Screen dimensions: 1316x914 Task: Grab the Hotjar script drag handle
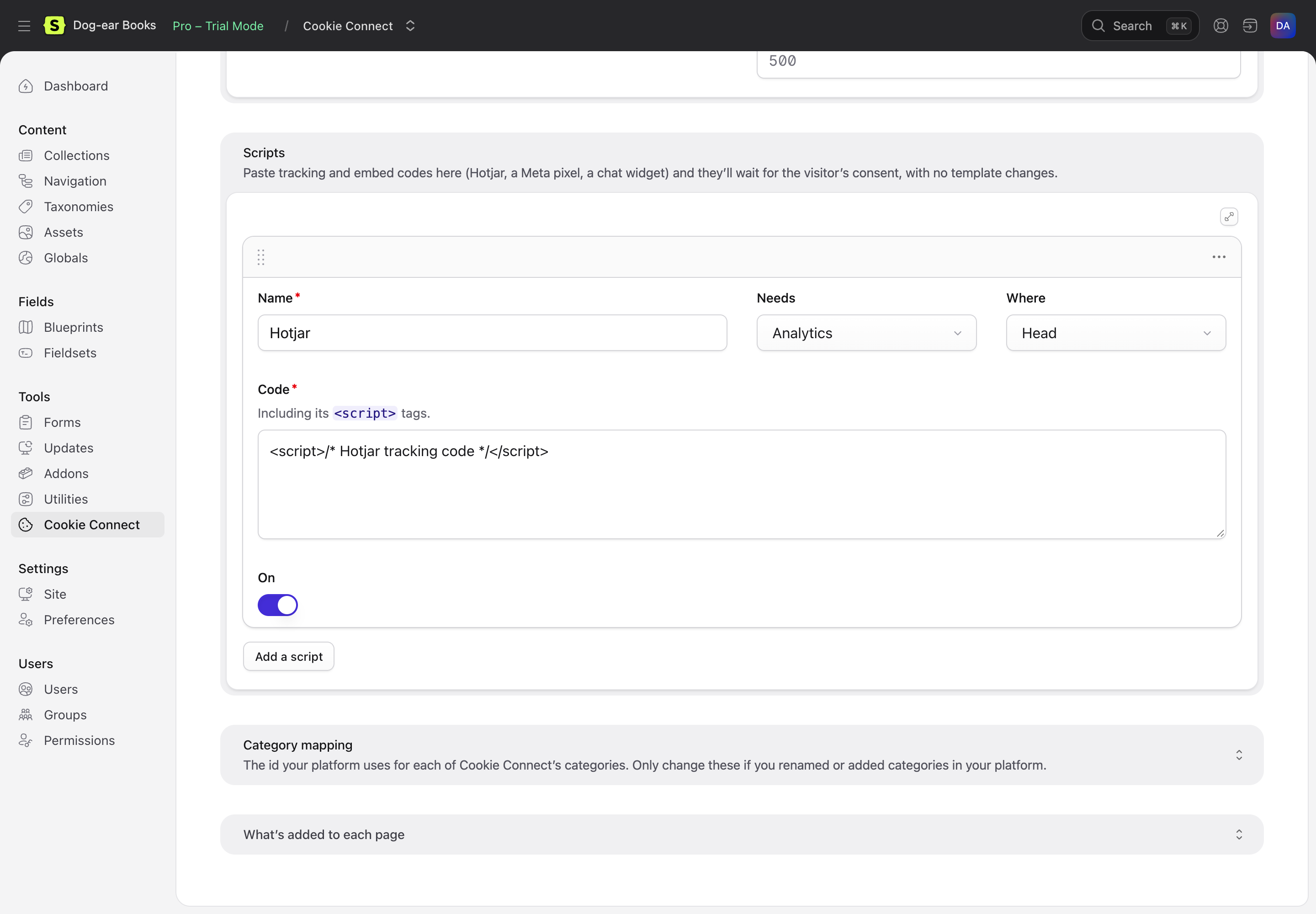coord(260,257)
